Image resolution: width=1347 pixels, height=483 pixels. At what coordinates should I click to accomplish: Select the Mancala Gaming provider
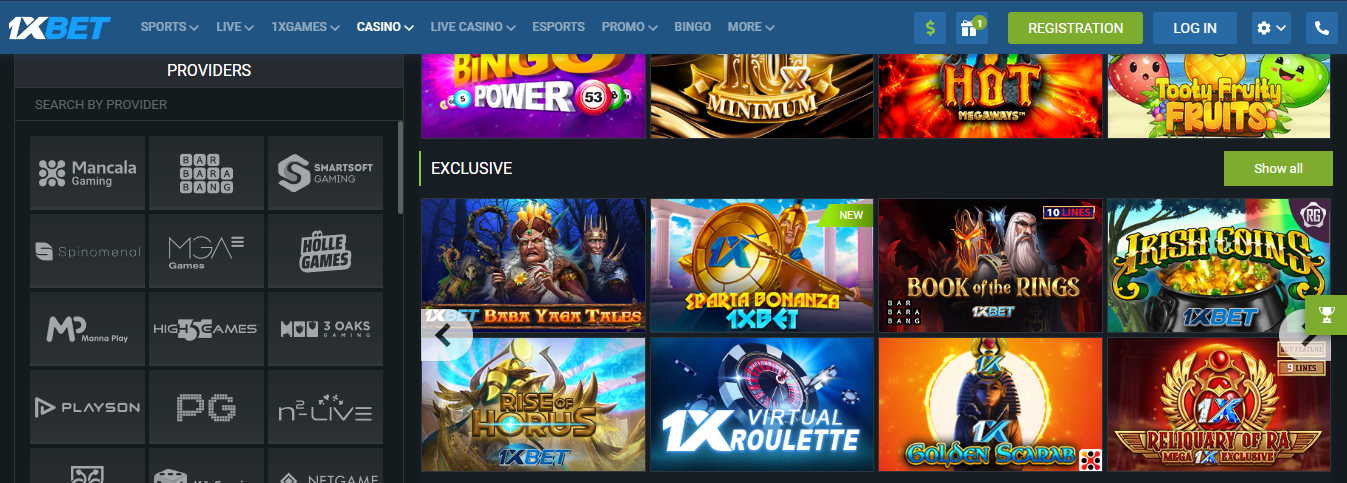click(x=88, y=173)
